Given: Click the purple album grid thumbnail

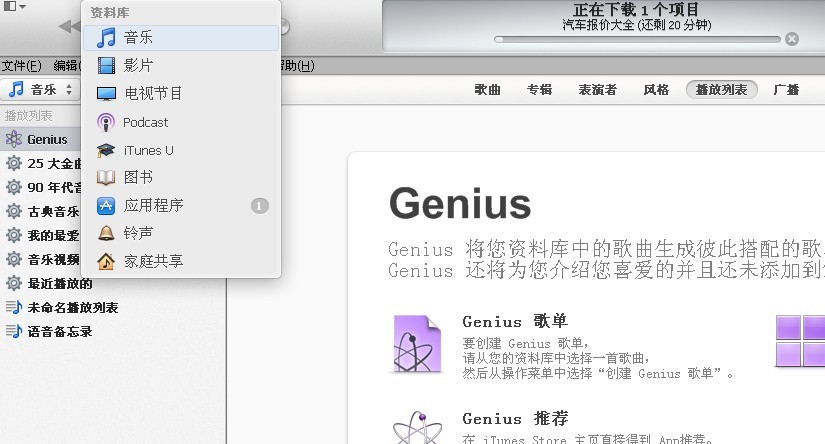Looking at the screenshot, I should click(800, 341).
